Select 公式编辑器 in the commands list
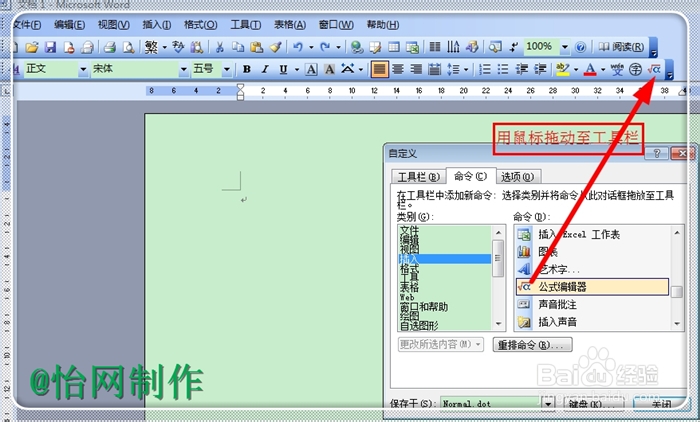This screenshot has width=700, height=422. click(592, 287)
